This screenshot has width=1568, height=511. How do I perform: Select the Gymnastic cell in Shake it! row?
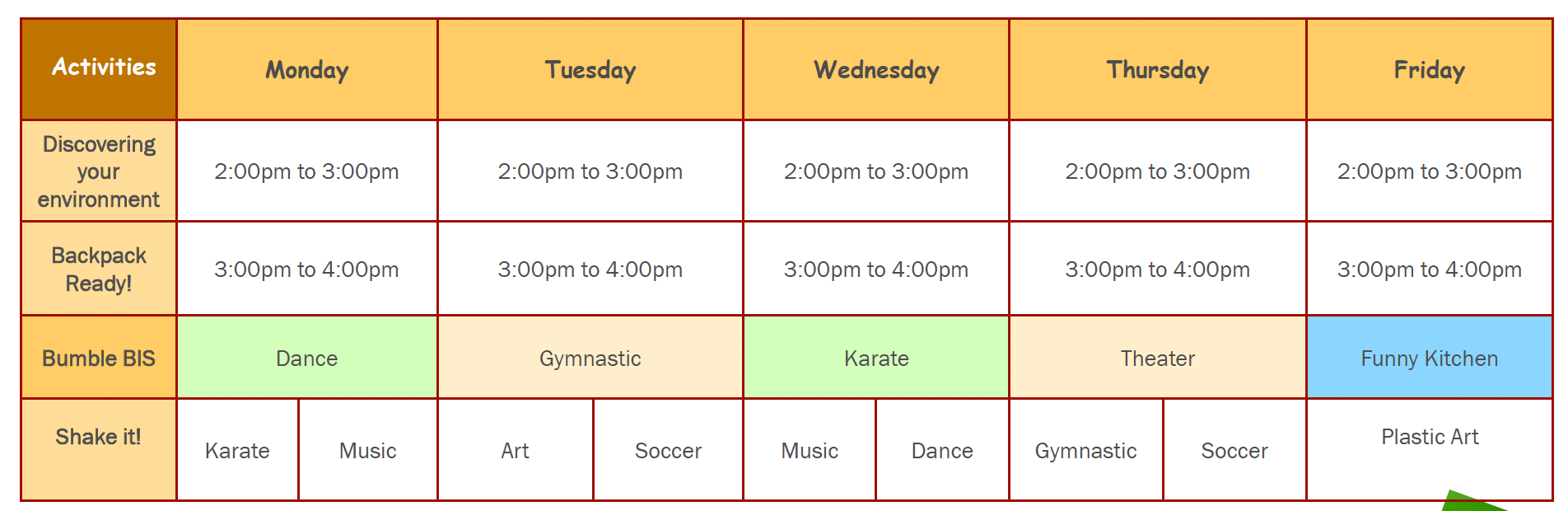[x=1086, y=450]
